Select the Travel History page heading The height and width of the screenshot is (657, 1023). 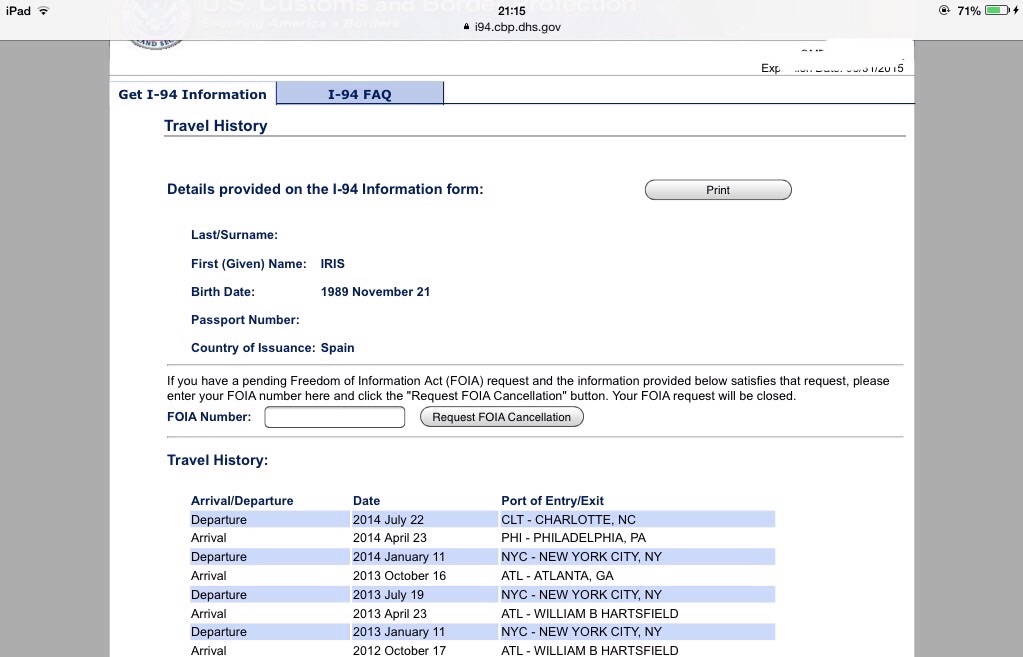[x=215, y=126]
